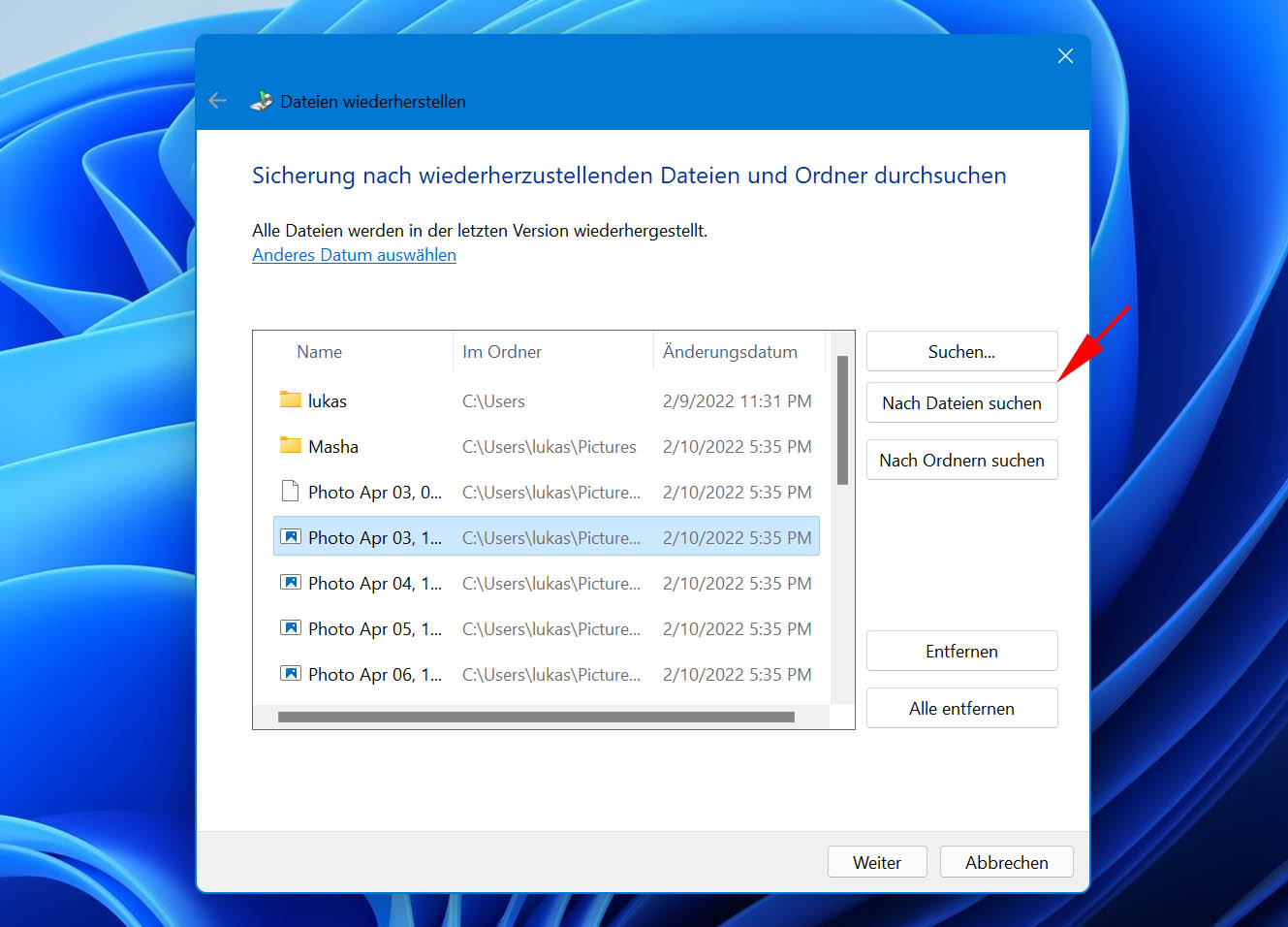Click Nach Ordnern suchen button
This screenshot has height=927, width=1288.
(x=961, y=460)
